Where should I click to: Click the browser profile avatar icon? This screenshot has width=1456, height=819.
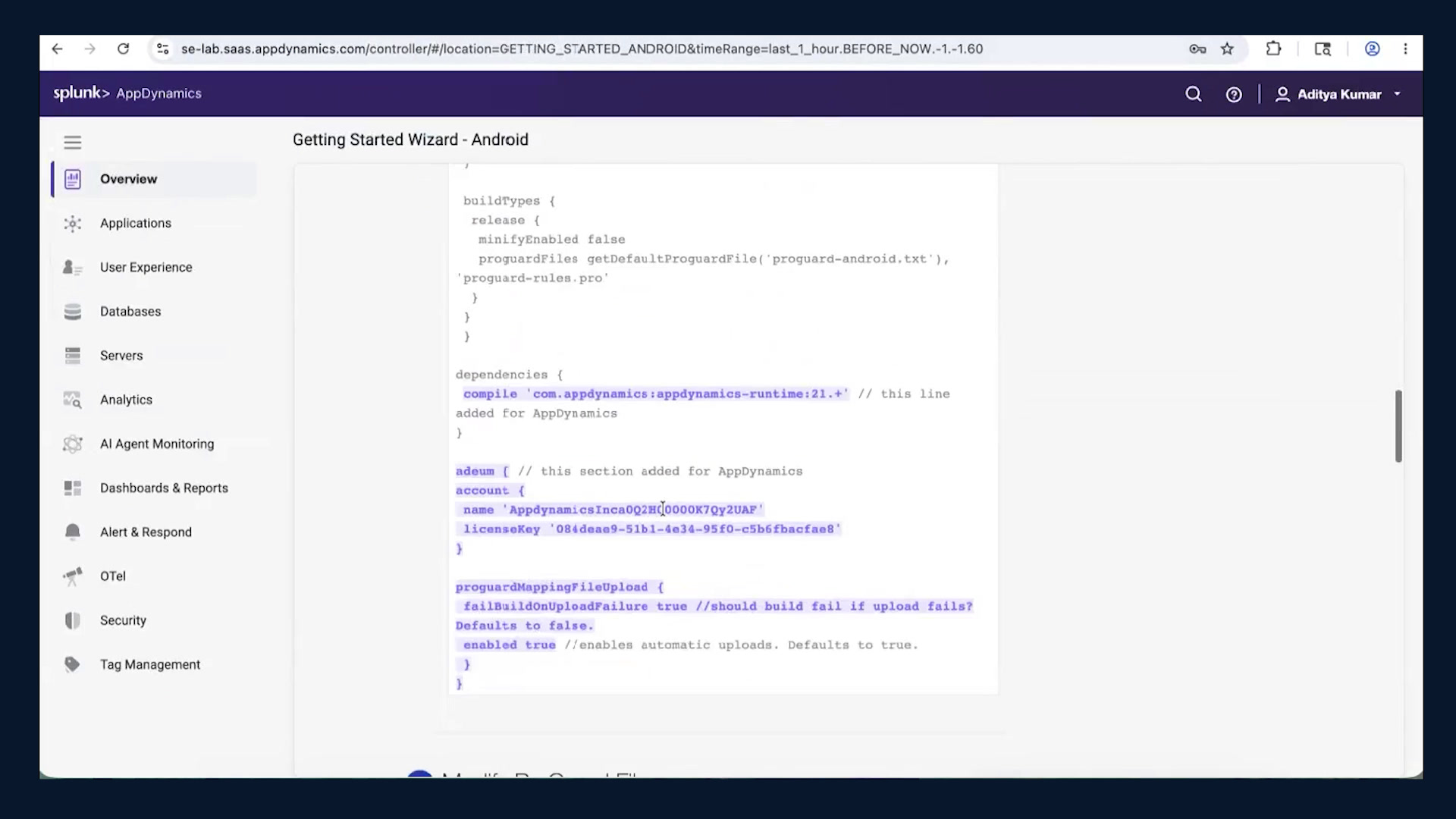pyautogui.click(x=1372, y=49)
